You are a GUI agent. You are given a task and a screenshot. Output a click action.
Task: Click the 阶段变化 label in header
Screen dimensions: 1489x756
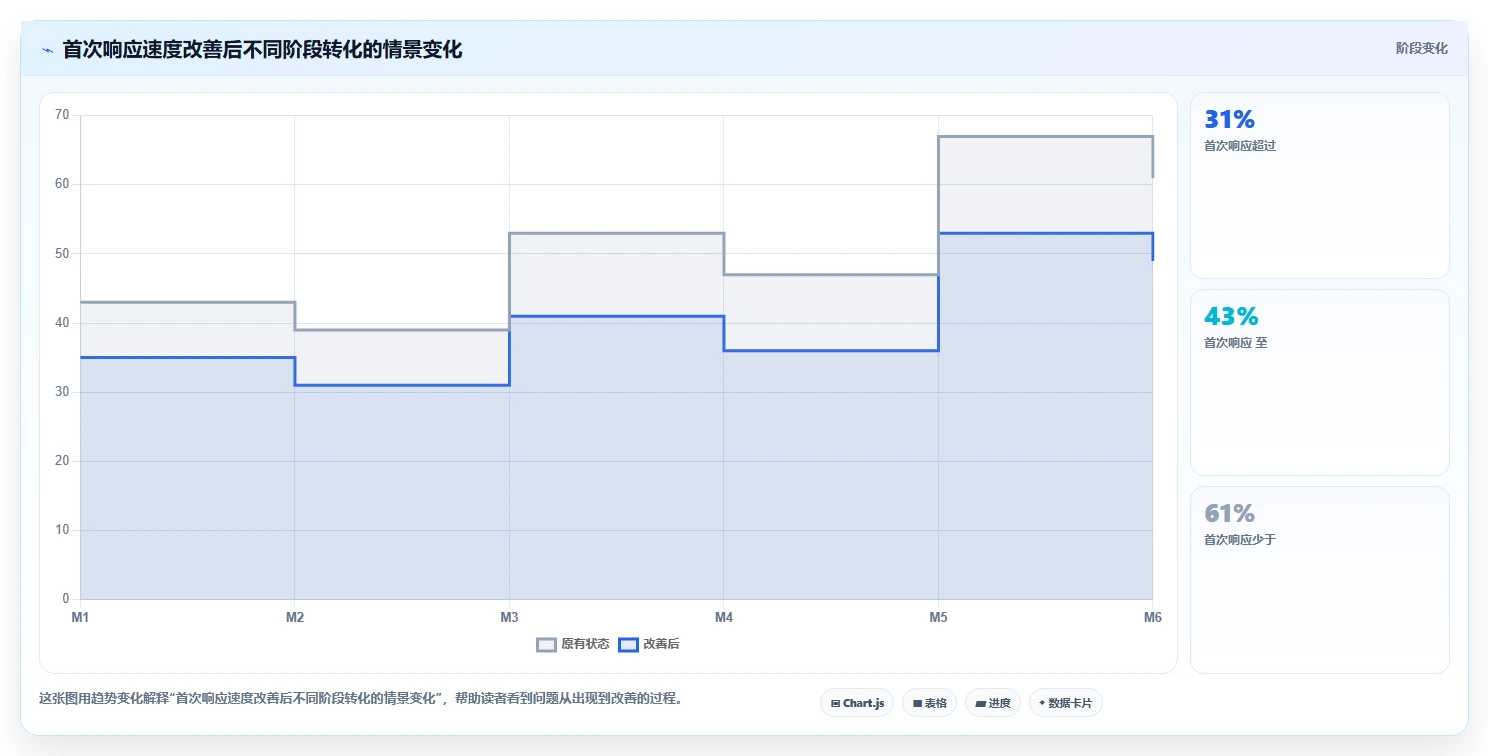1422,48
